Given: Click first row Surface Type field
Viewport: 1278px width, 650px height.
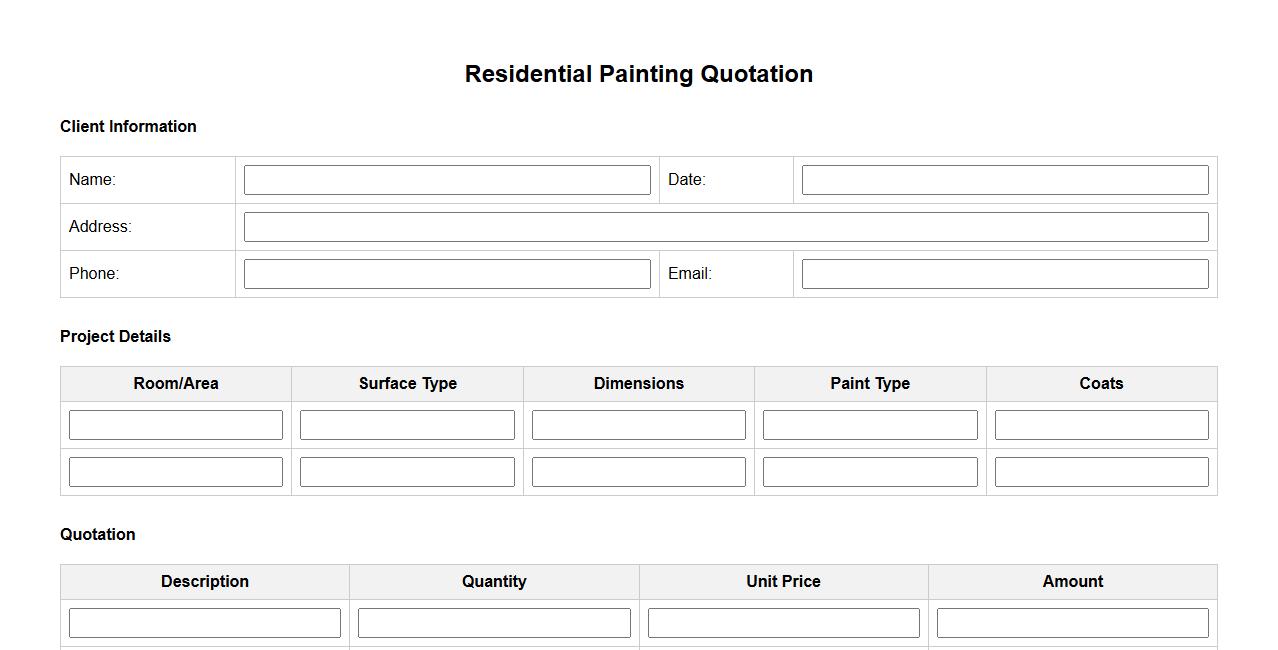Looking at the screenshot, I should point(407,425).
